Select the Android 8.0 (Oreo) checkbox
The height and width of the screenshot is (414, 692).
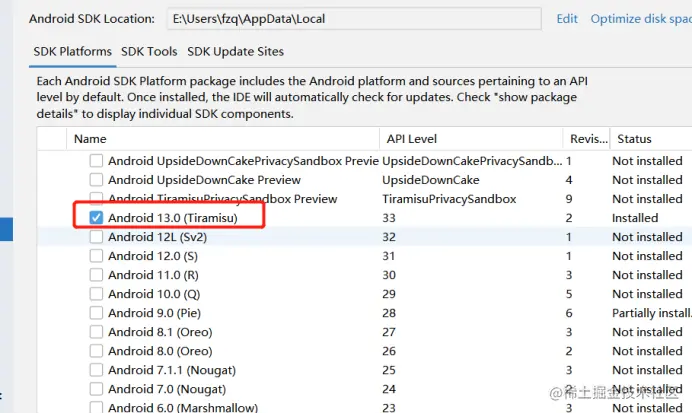click(96, 351)
